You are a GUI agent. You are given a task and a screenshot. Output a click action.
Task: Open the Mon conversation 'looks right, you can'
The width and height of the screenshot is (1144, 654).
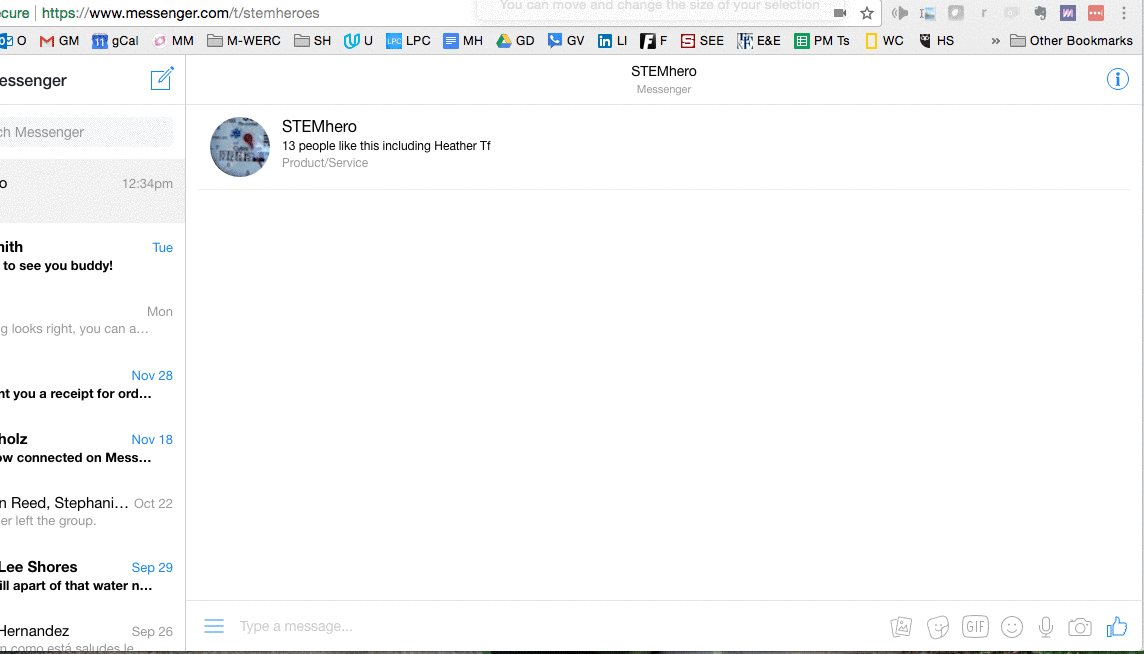pyautogui.click(x=92, y=319)
